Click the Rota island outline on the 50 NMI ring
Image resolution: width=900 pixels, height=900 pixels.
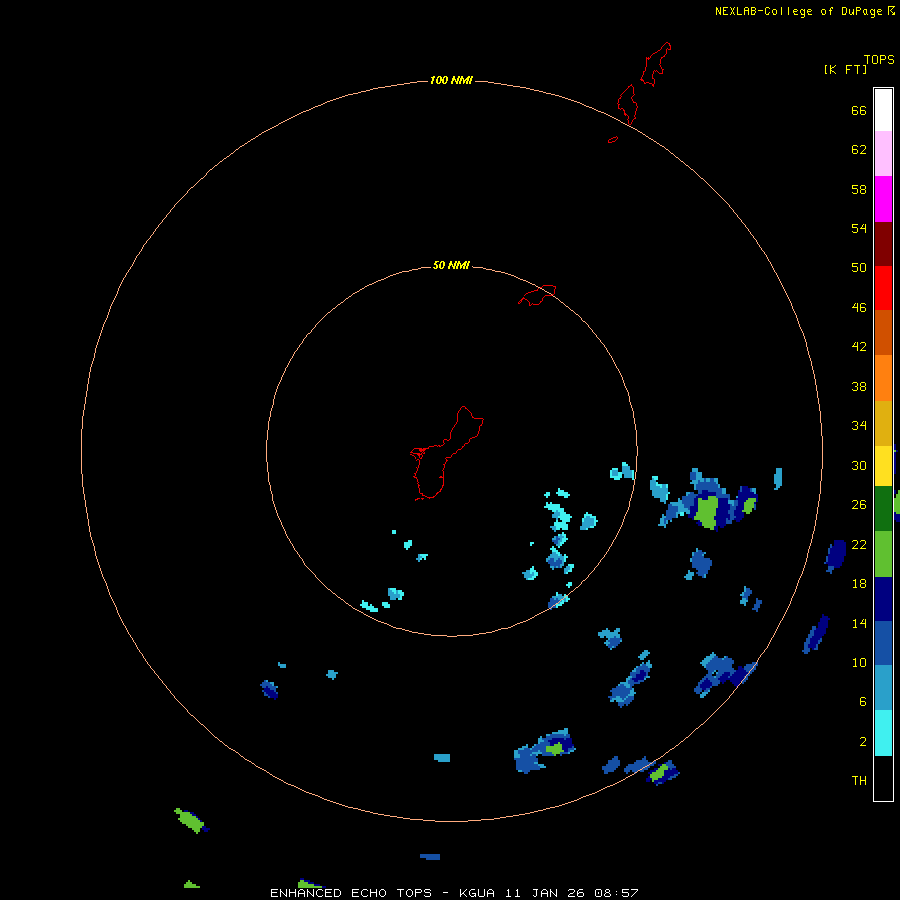[x=538, y=295]
